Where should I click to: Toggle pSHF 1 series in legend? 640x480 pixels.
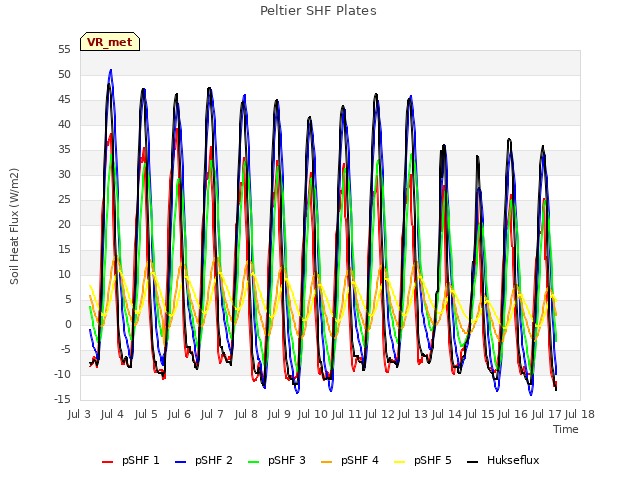(131, 460)
